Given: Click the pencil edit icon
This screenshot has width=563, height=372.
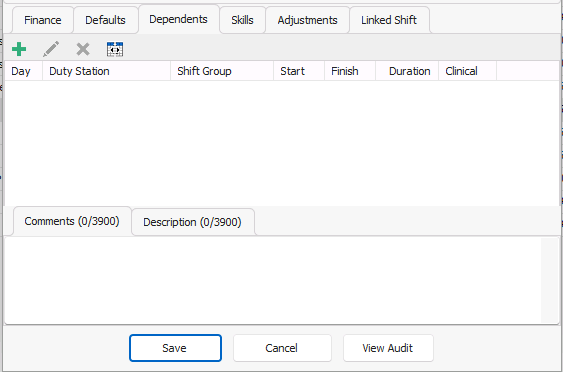Looking at the screenshot, I should pos(51,49).
